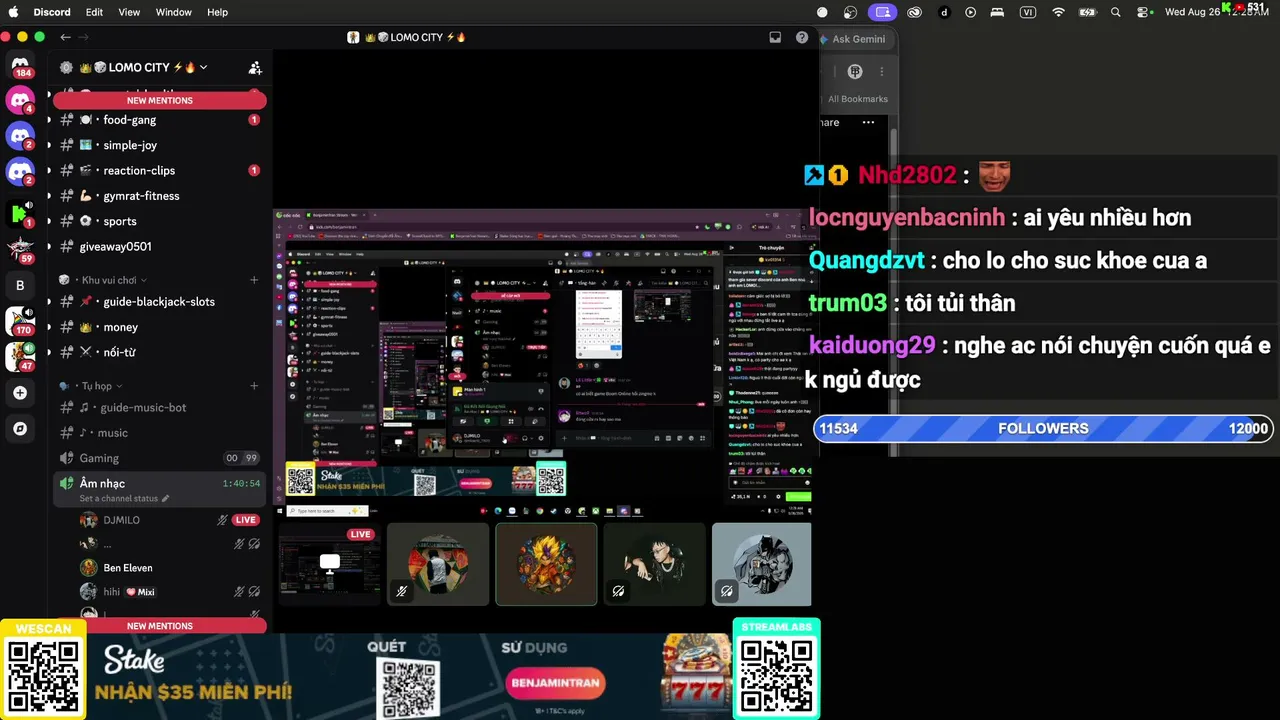The height and width of the screenshot is (720, 1280).
Task: Open the sports channel
Action: tap(158, 221)
